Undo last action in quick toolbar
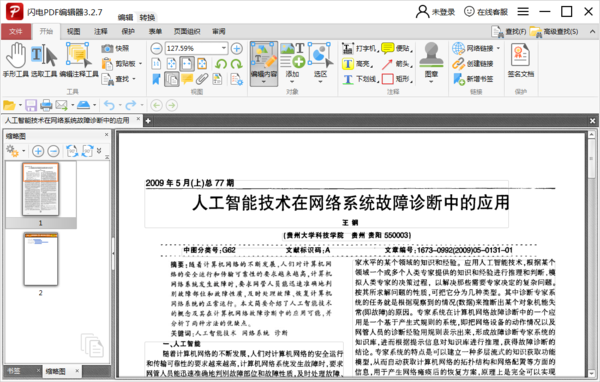The width and height of the screenshot is (600, 382). (x=109, y=105)
